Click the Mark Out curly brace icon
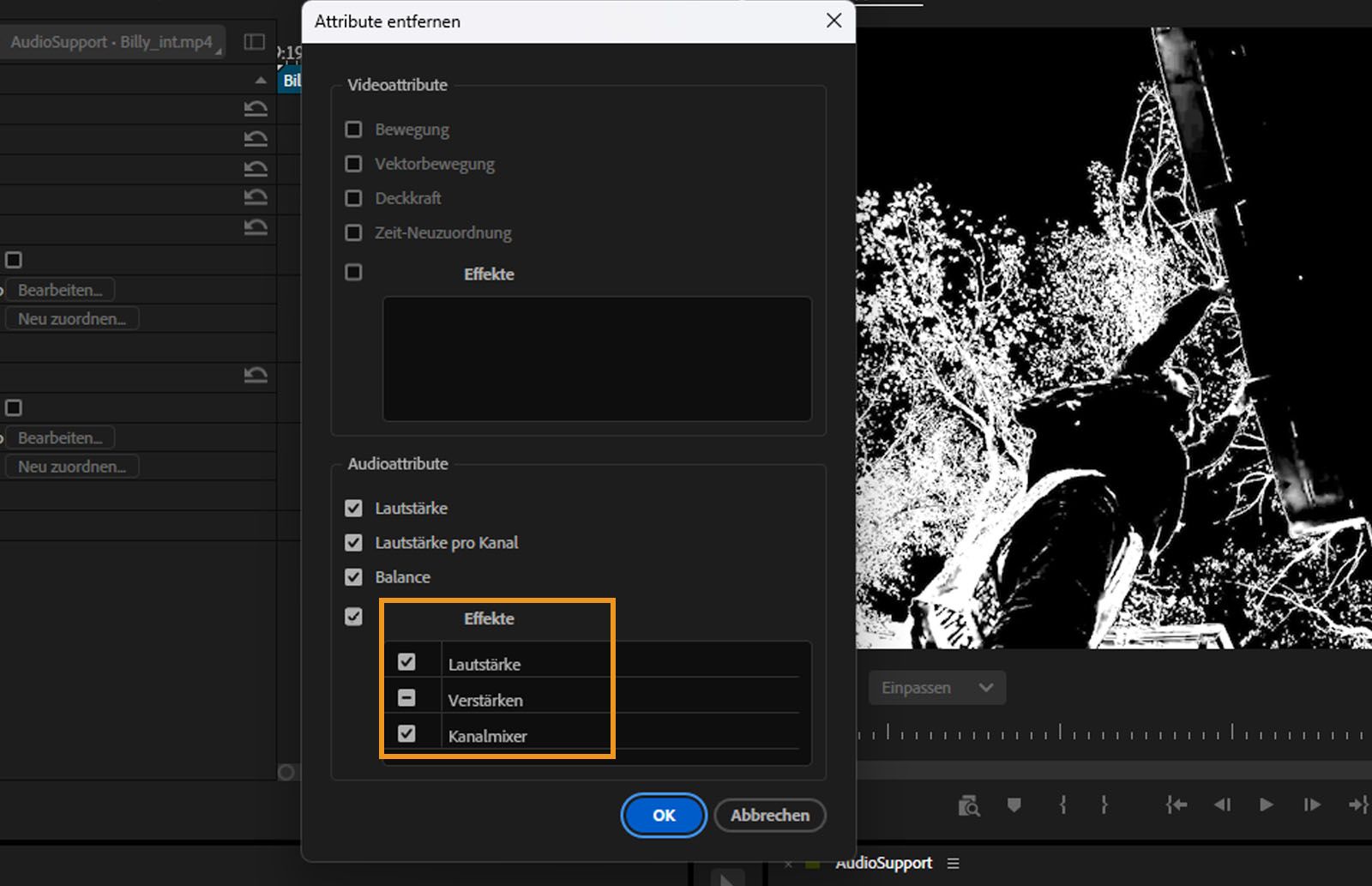Screen dimensions: 1372x886 (x=1104, y=805)
